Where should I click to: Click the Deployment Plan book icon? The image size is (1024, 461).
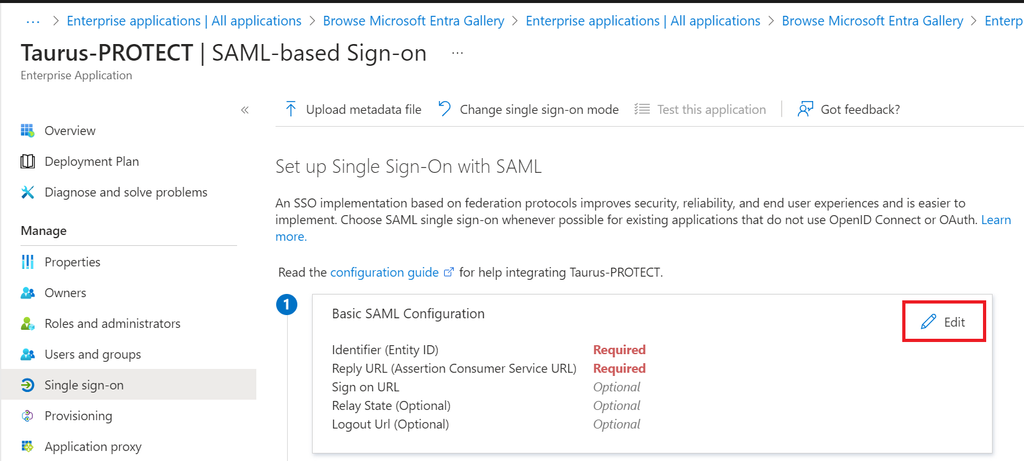[28, 162]
